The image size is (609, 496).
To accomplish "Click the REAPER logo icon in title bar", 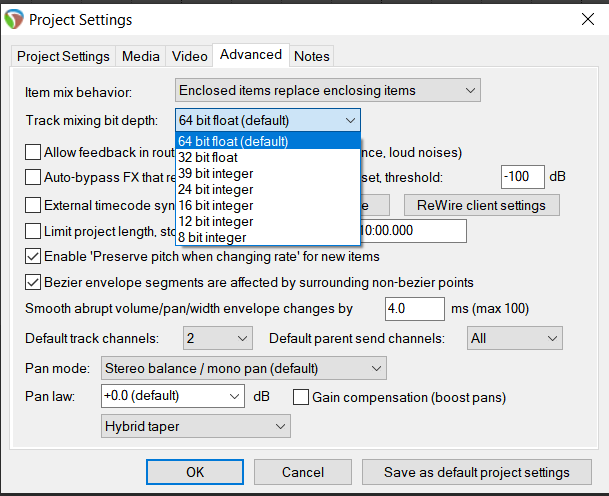I will (x=14, y=18).
